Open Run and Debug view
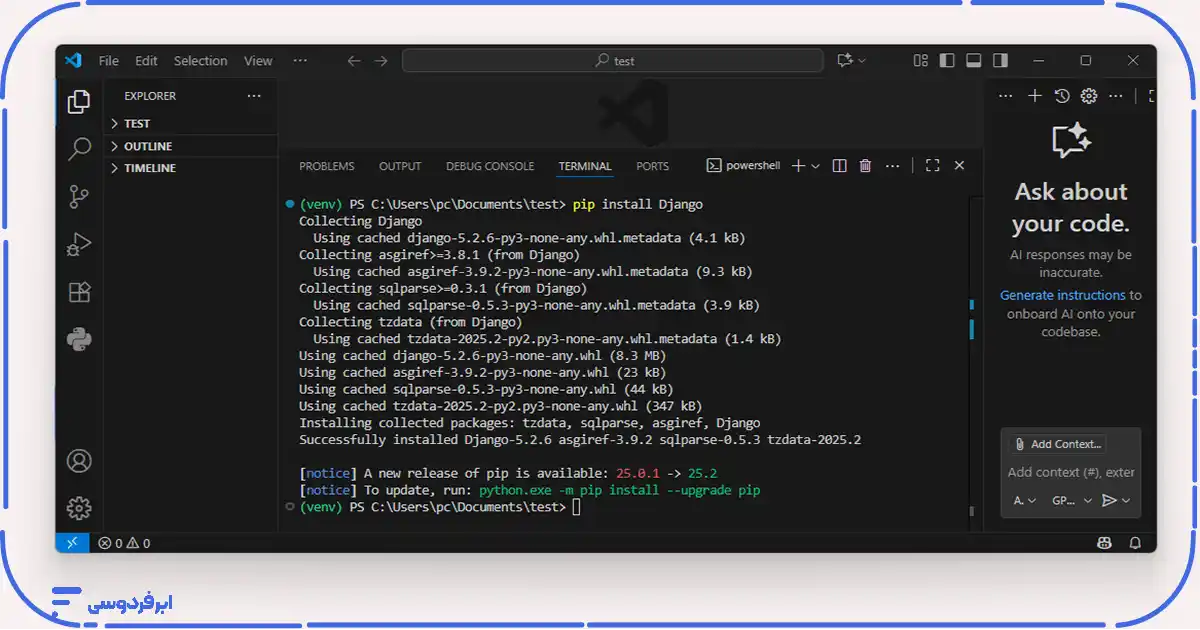The width and height of the screenshot is (1200, 630). pyautogui.click(x=79, y=244)
